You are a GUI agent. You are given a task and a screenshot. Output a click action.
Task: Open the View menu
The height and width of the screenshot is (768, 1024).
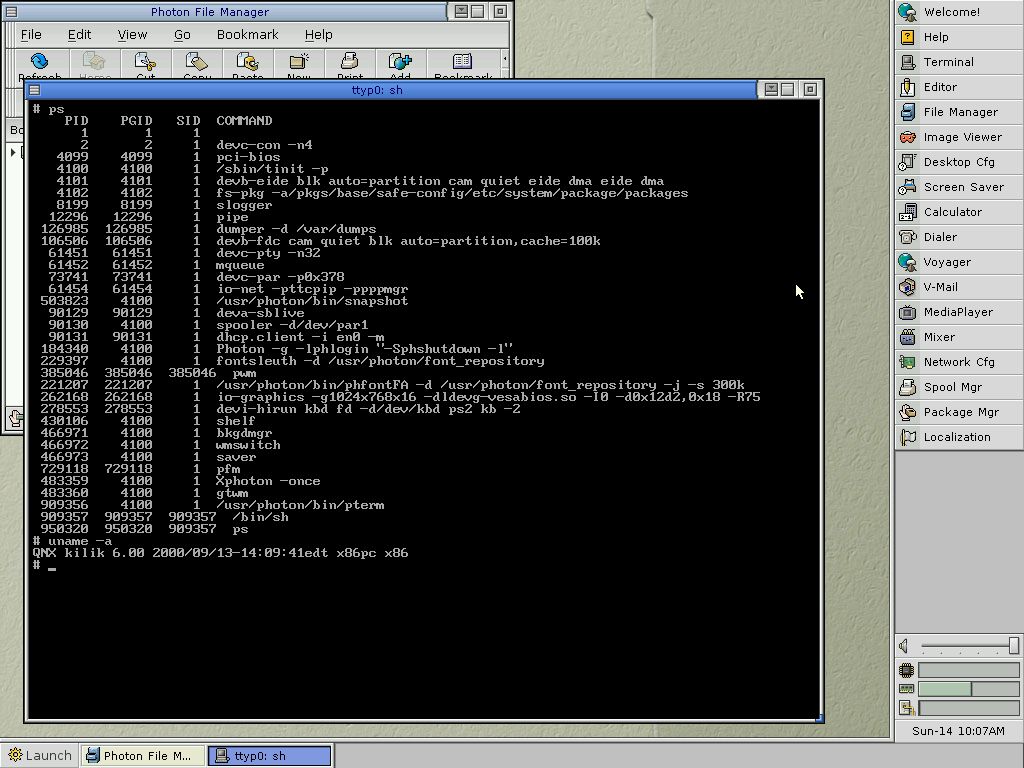pos(132,34)
